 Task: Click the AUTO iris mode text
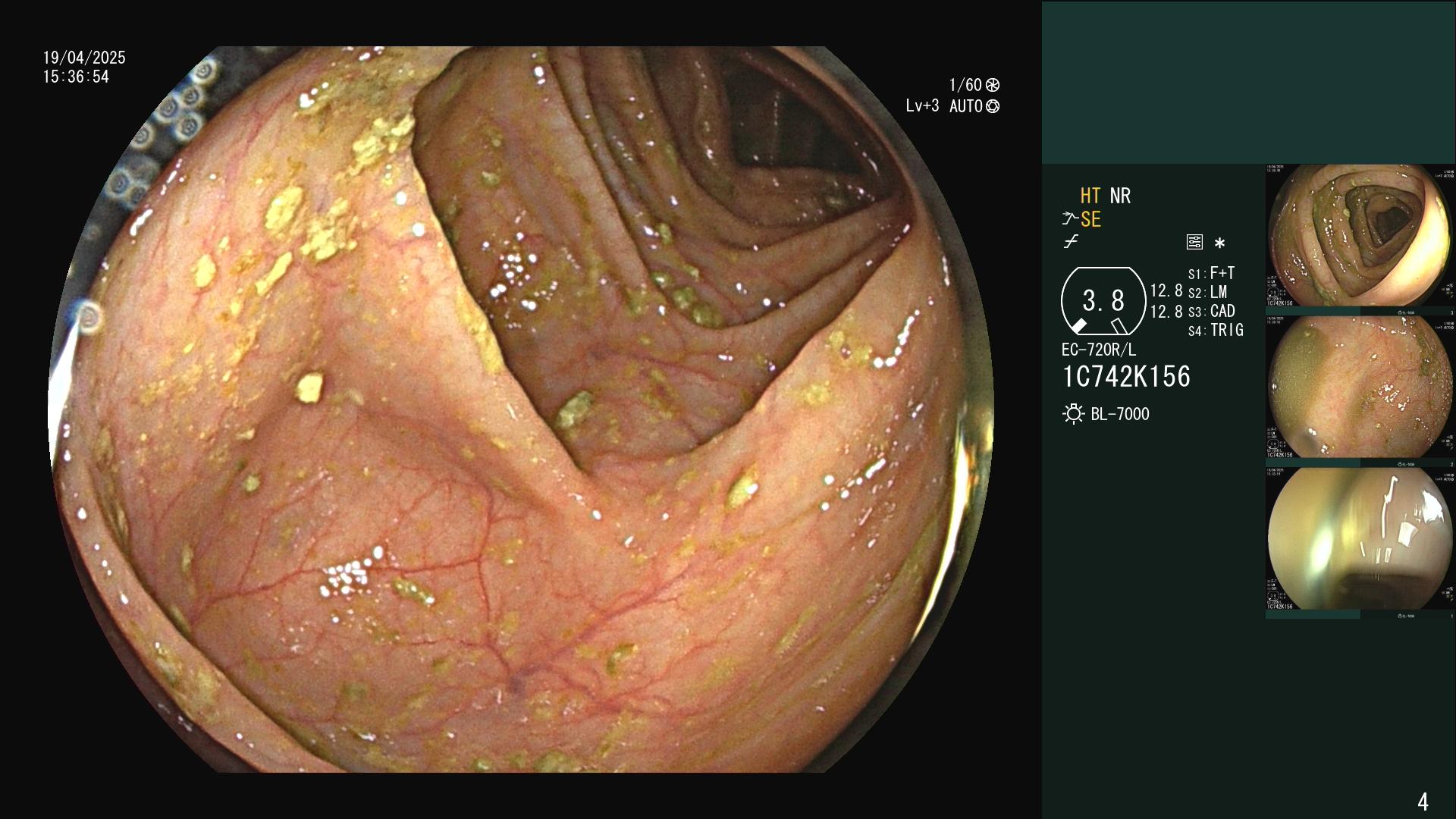965,106
